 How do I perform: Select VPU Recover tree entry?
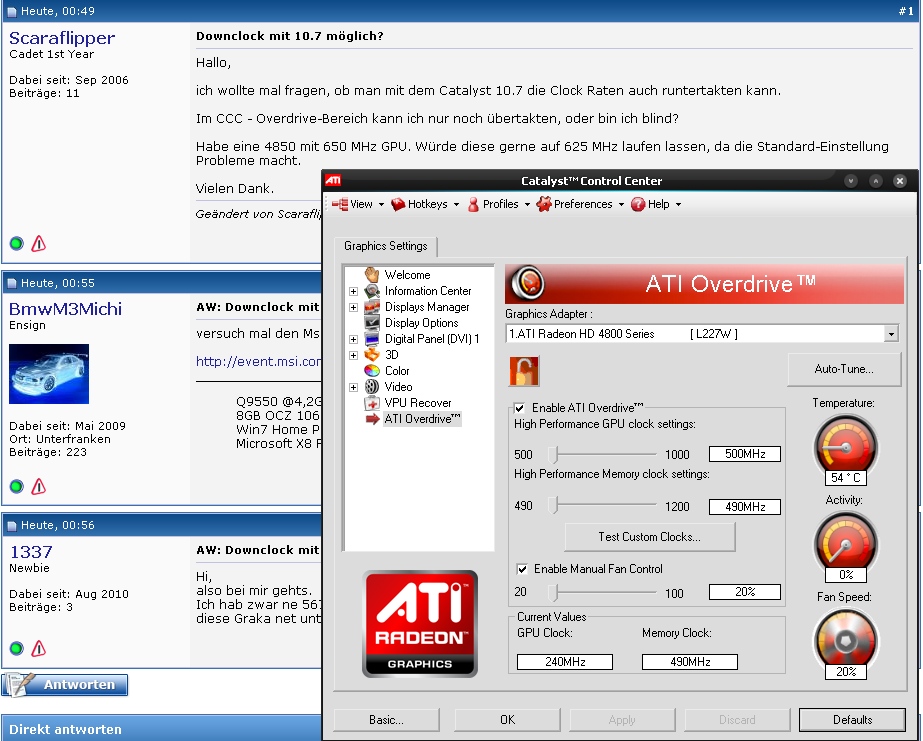418,403
